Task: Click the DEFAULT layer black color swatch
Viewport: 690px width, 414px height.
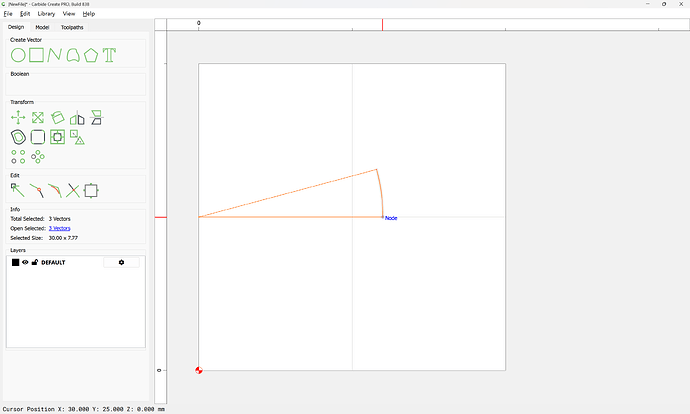Action: (x=15, y=262)
